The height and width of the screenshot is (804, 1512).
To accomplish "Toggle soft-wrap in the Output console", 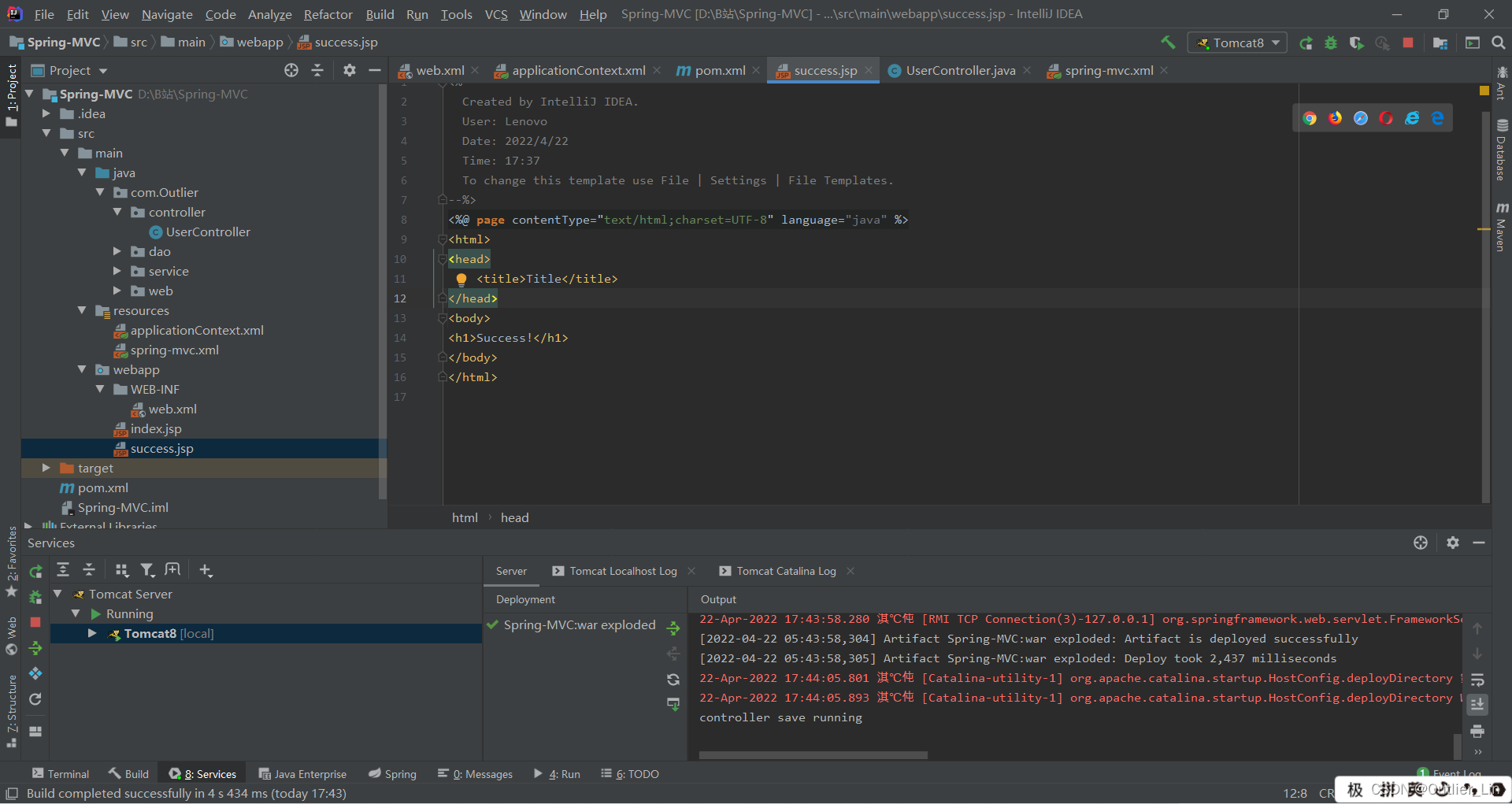I will coord(1477,680).
